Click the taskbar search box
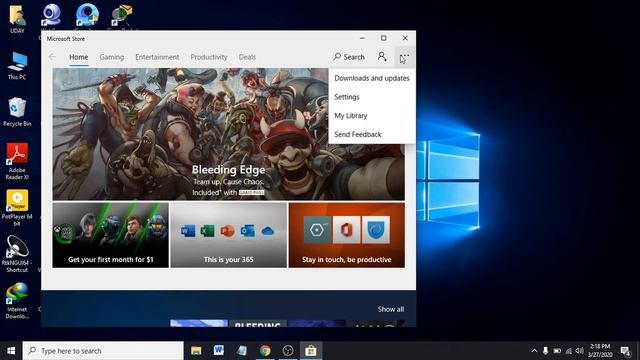The height and width of the screenshot is (360, 640). click(x=103, y=351)
